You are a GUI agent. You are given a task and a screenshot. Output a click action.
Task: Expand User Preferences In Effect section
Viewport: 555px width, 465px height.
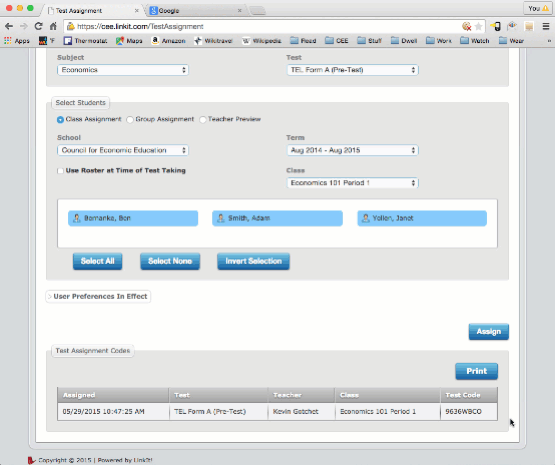click(x=98, y=296)
